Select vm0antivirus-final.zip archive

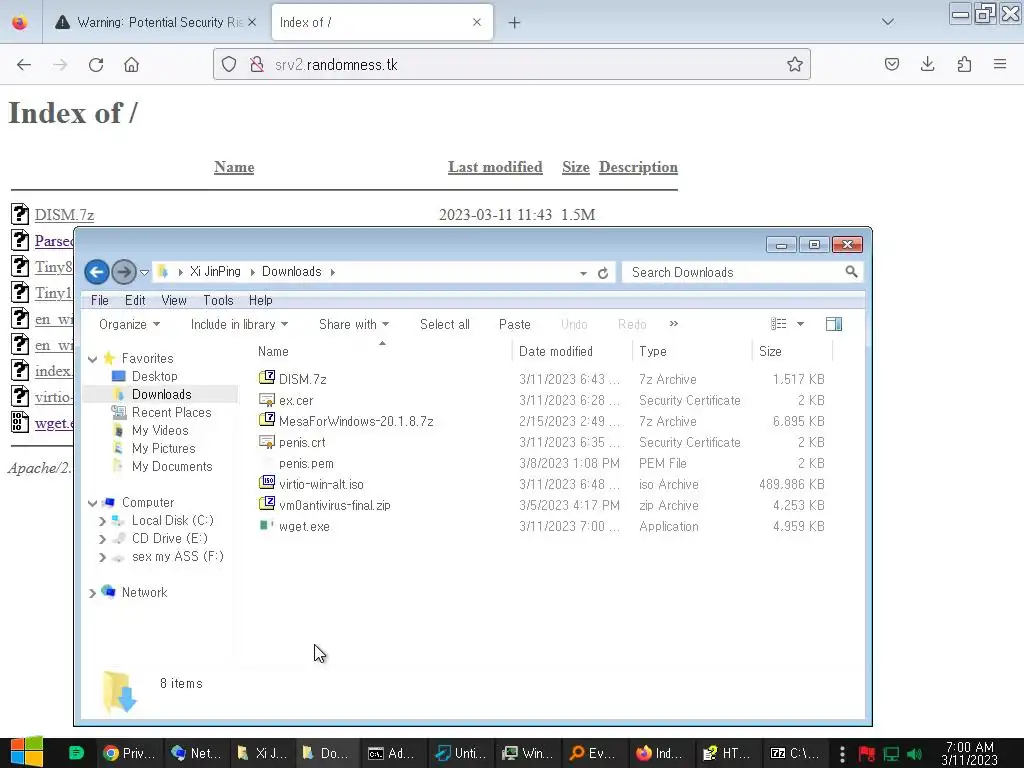pos(334,505)
